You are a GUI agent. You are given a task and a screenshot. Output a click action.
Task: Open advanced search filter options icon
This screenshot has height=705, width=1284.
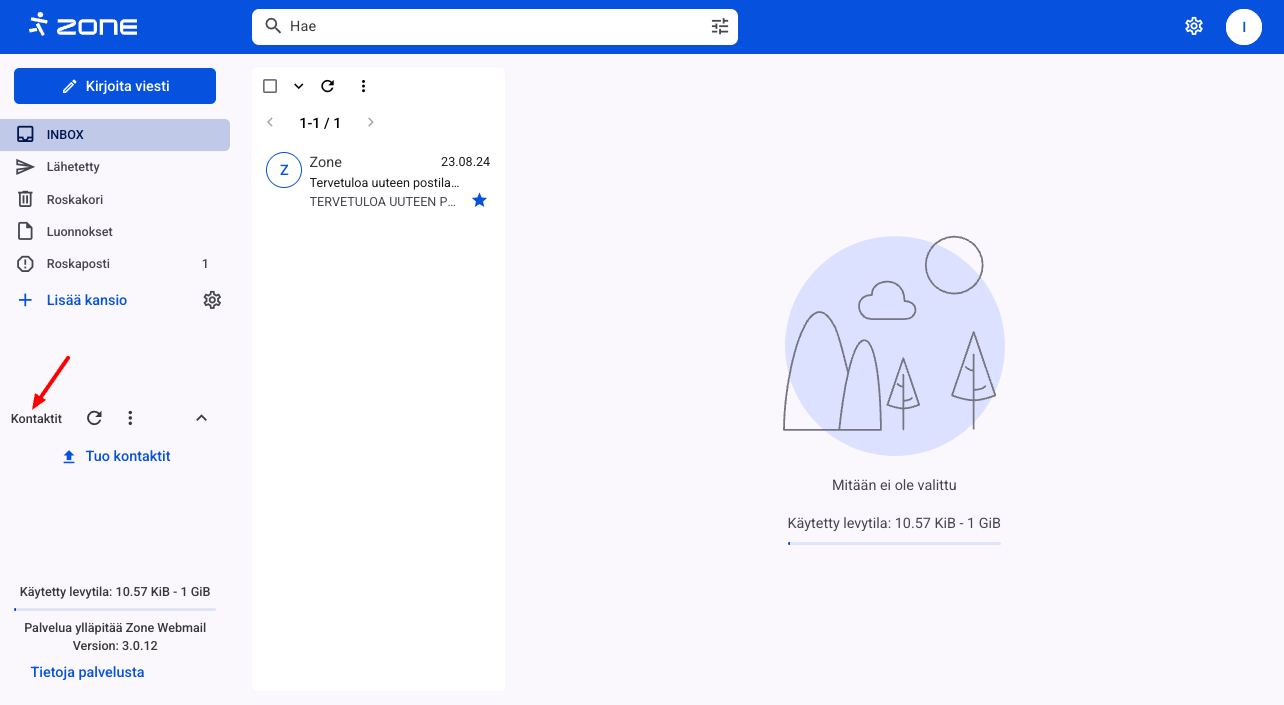tap(720, 26)
